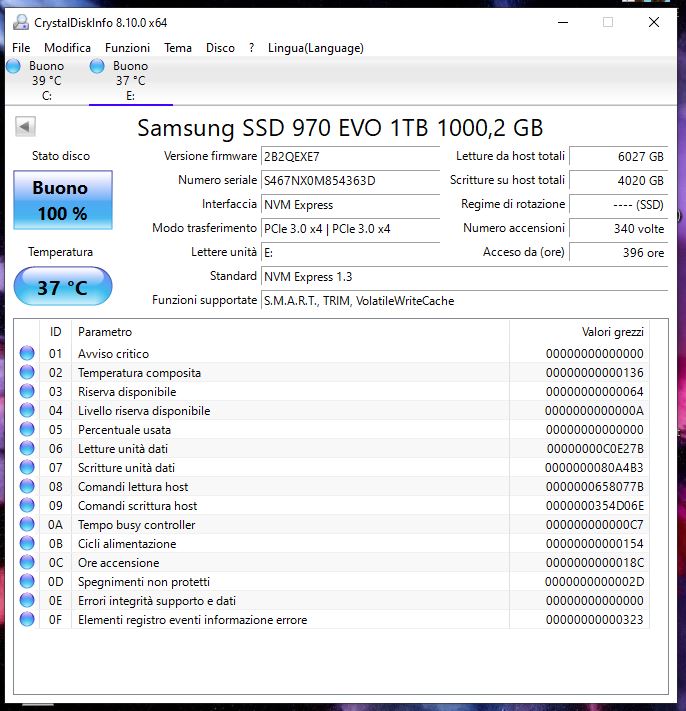
Task: Select the Temperatura composita parameter text
Action: pos(139,373)
